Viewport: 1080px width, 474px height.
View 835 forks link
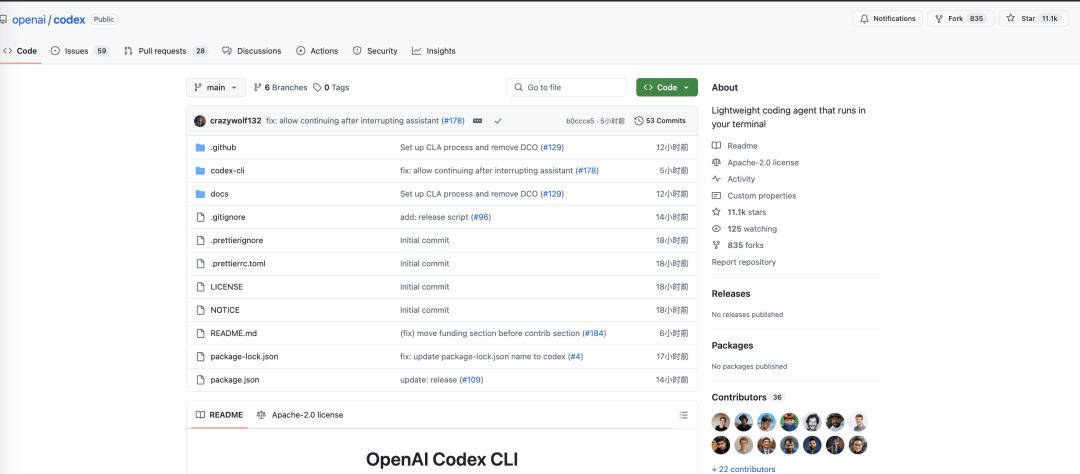tap(737, 245)
